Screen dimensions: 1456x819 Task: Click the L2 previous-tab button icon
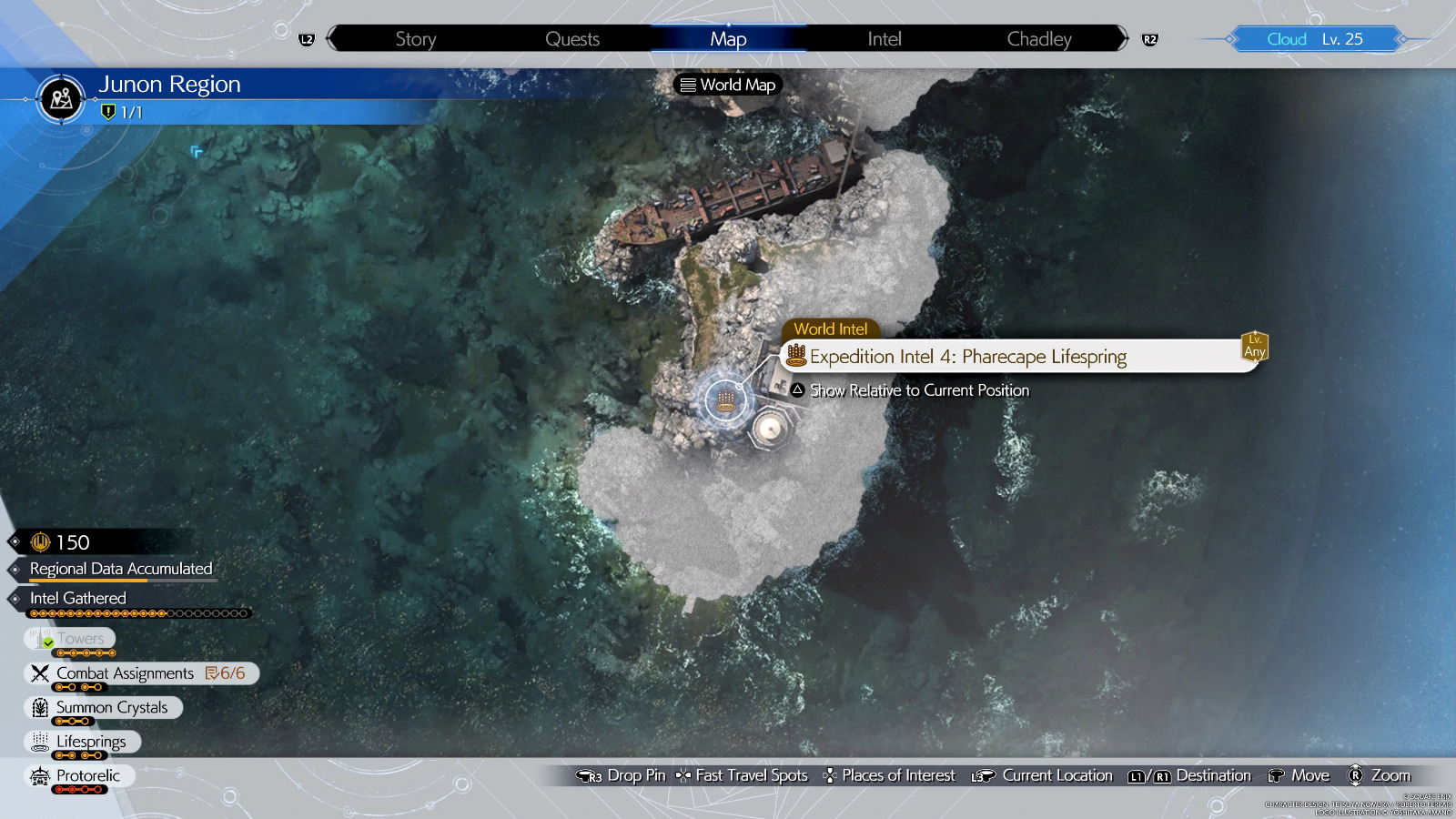coord(307,39)
